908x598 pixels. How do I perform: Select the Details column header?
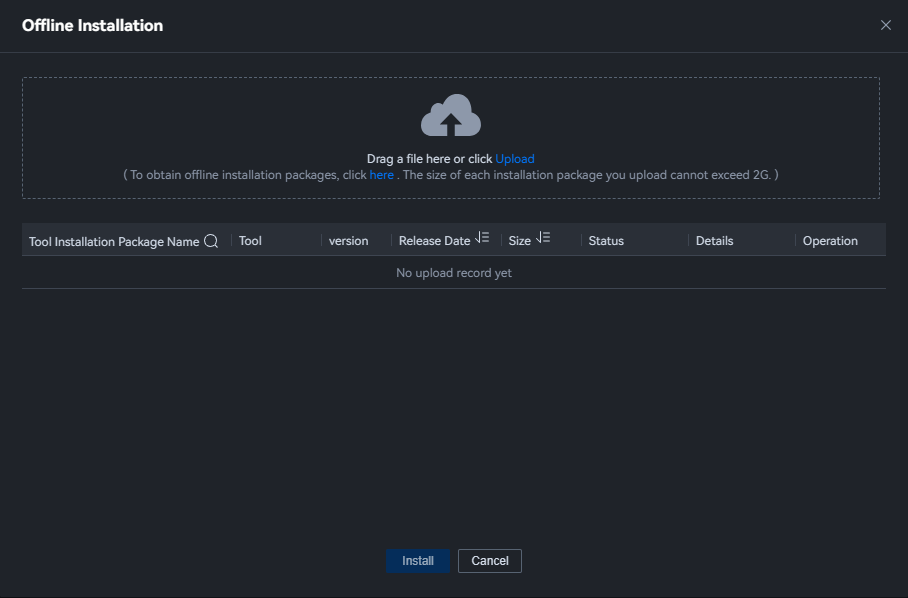coord(715,241)
